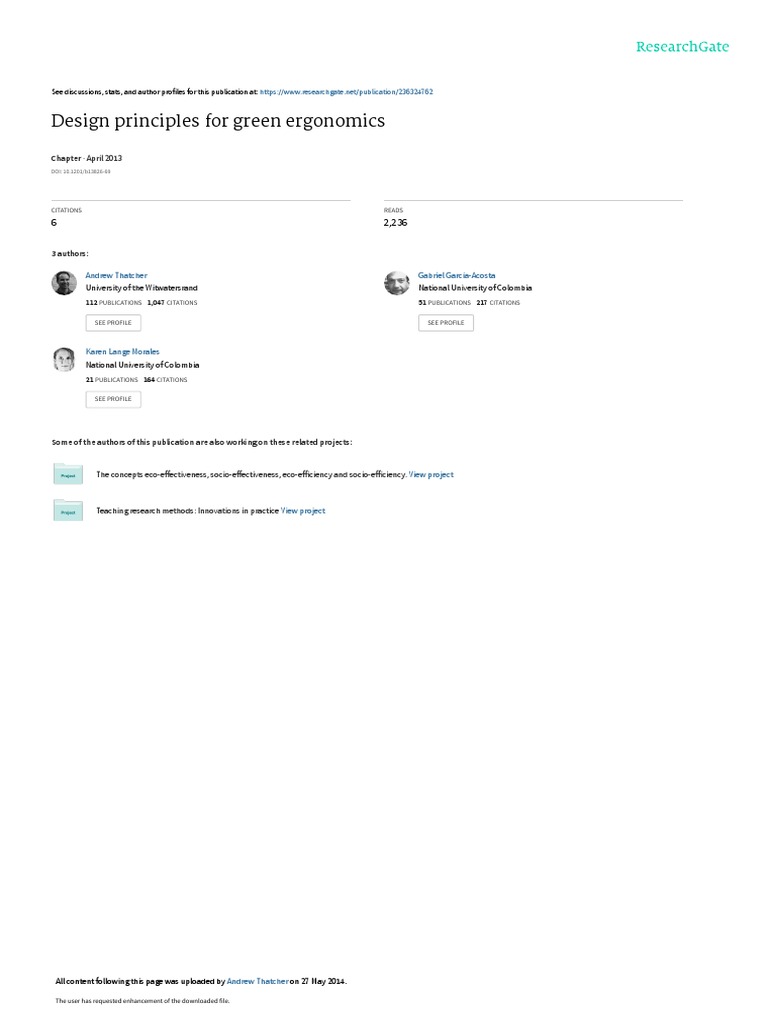Click See Profile button under Gabriel Garcia-Acosta
The height and width of the screenshot is (1024, 768).
(446, 323)
